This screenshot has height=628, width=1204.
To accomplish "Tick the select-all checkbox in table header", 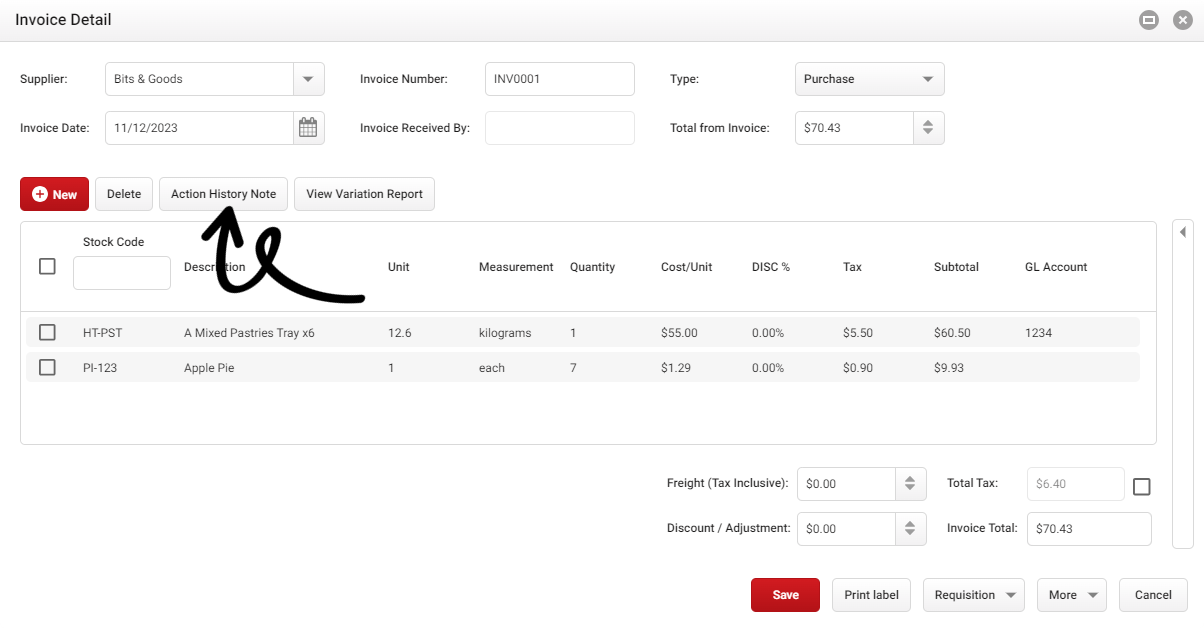I will click(47, 266).
